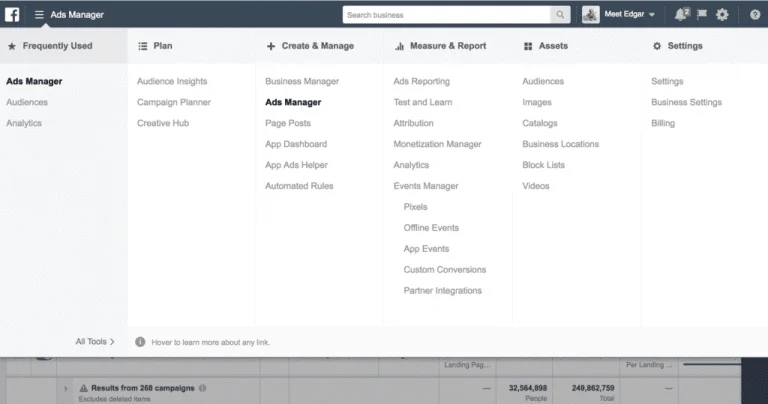Viewport: 768px width, 404px height.
Task: Open Analytics under Frequently Used
Action: 24,123
